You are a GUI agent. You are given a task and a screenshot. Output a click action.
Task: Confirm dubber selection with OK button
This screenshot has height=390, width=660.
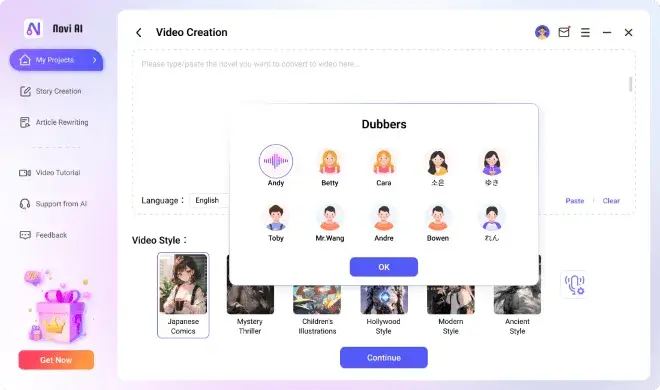pos(383,267)
